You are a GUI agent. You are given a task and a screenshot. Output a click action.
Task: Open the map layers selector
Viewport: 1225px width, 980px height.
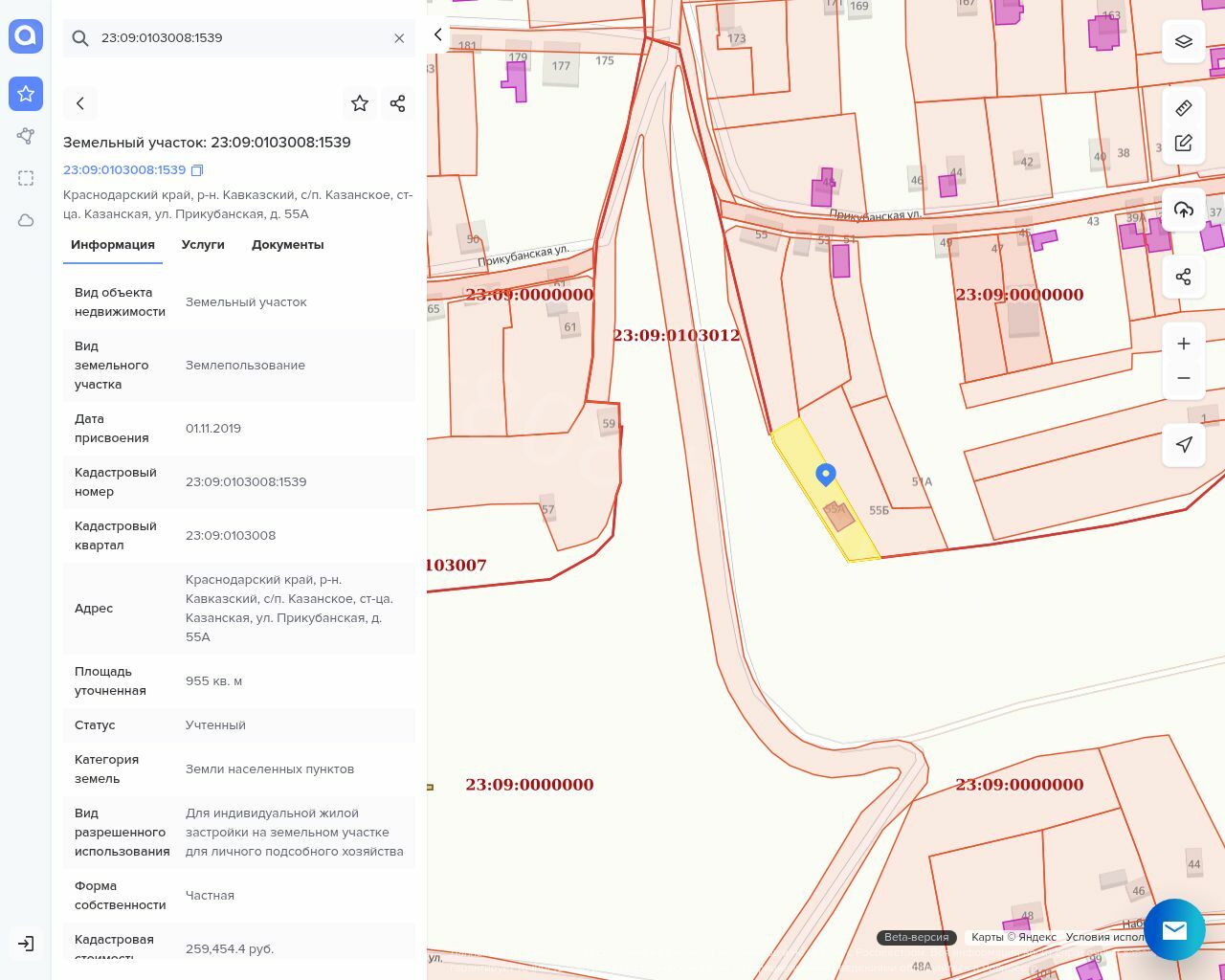point(1184,41)
